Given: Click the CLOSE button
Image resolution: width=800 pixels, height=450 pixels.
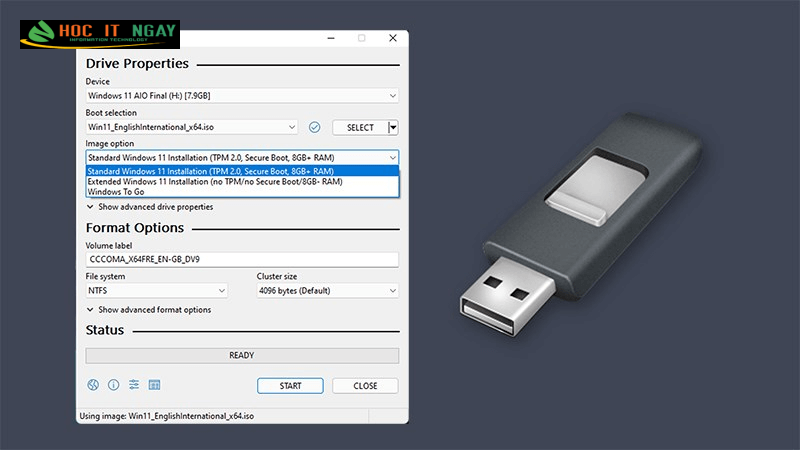Looking at the screenshot, I should tap(365, 386).
